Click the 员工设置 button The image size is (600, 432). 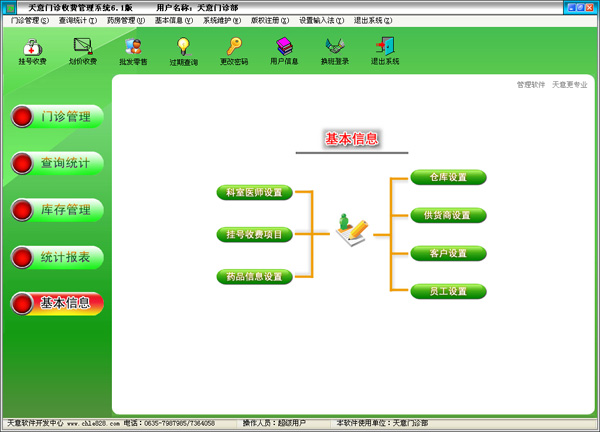[448, 292]
